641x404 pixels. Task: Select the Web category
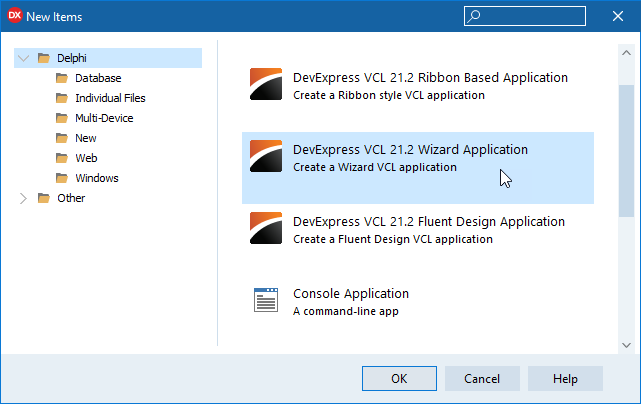point(86,158)
